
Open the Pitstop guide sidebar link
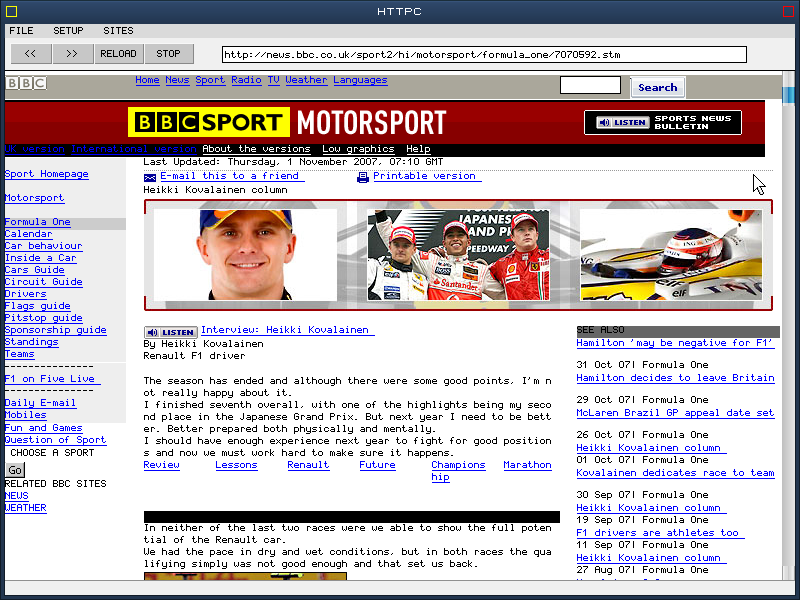tap(43, 318)
